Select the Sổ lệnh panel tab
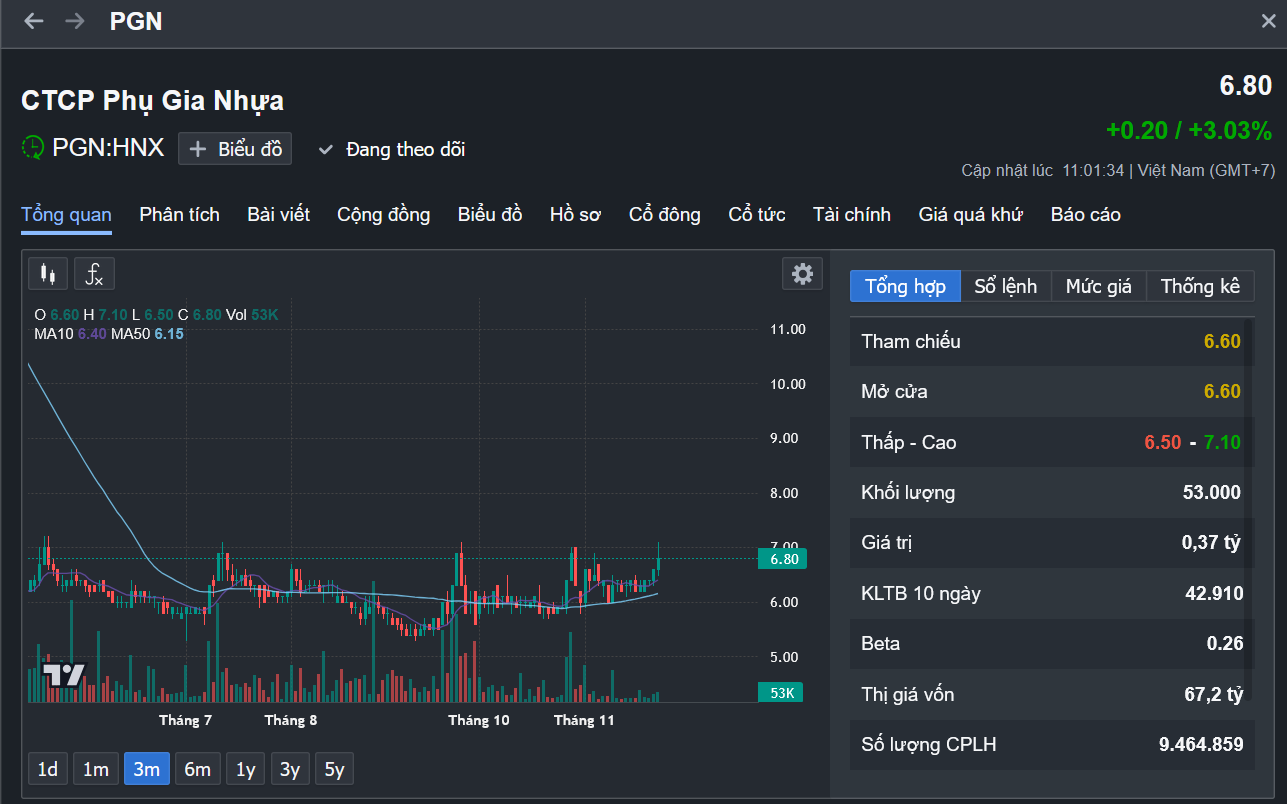 (x=1006, y=286)
